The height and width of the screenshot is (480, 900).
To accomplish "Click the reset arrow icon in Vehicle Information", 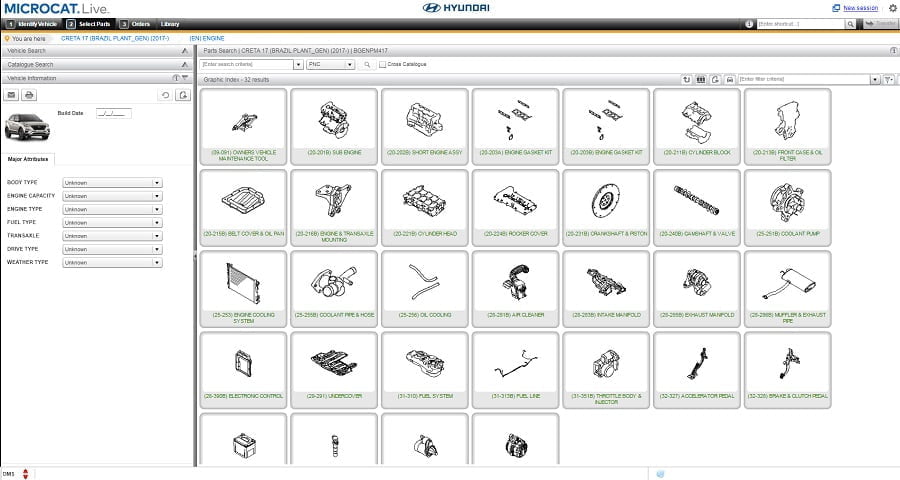I will point(165,95).
